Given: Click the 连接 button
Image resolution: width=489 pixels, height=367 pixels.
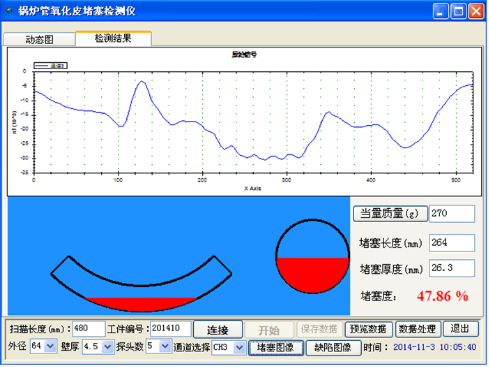Looking at the screenshot, I should (218, 330).
